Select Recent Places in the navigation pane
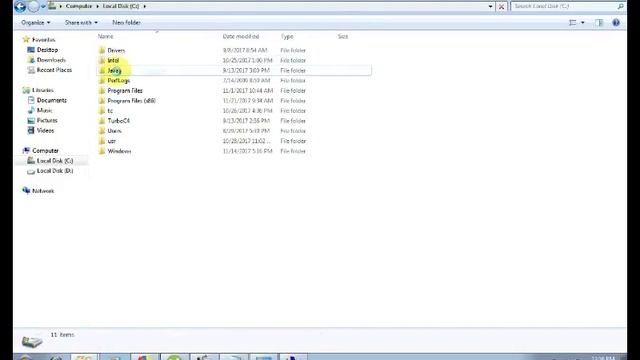This screenshot has width=640, height=360. point(54,70)
